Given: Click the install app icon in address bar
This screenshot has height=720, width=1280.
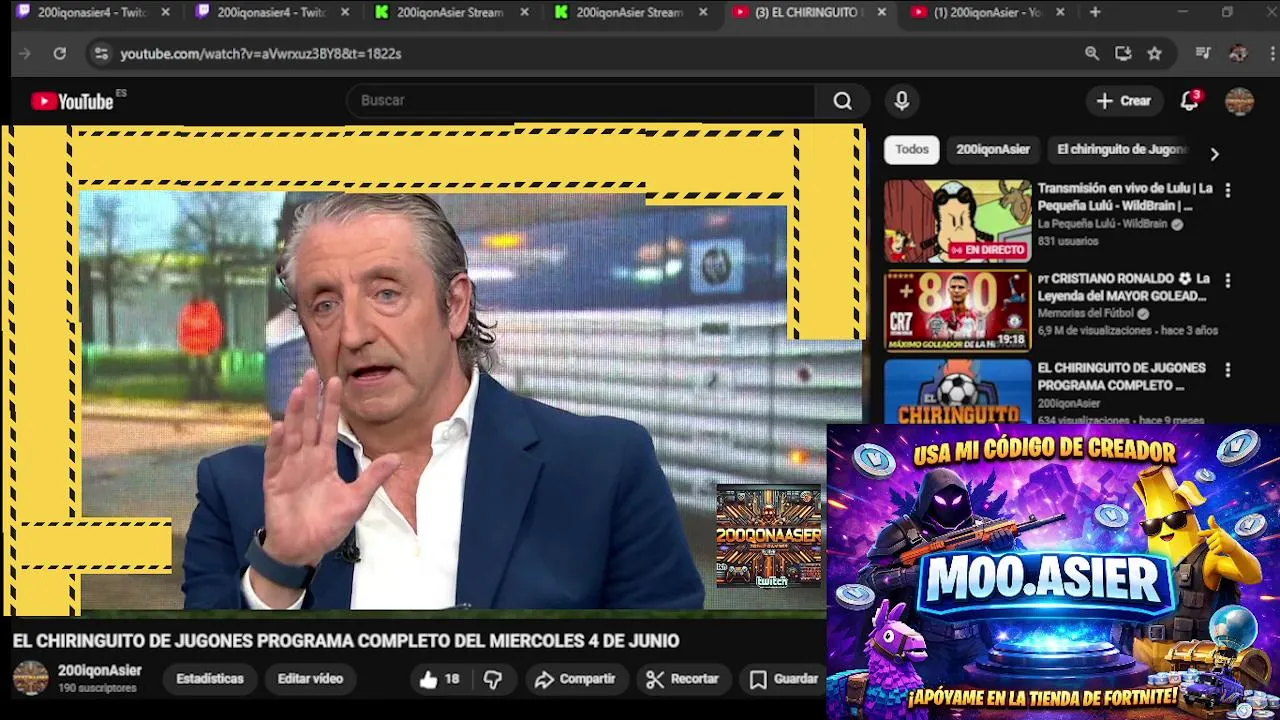Looking at the screenshot, I should pyautogui.click(x=1123, y=54).
